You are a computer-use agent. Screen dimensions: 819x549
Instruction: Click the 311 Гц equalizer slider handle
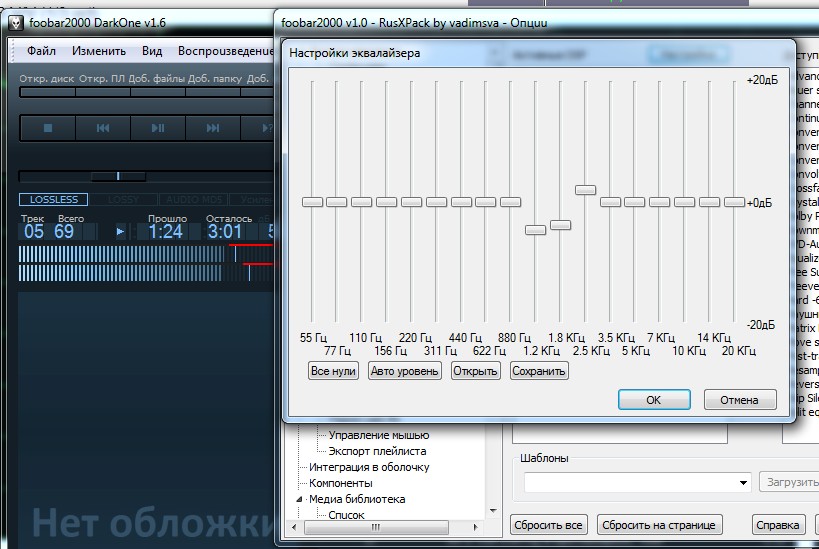click(437, 202)
